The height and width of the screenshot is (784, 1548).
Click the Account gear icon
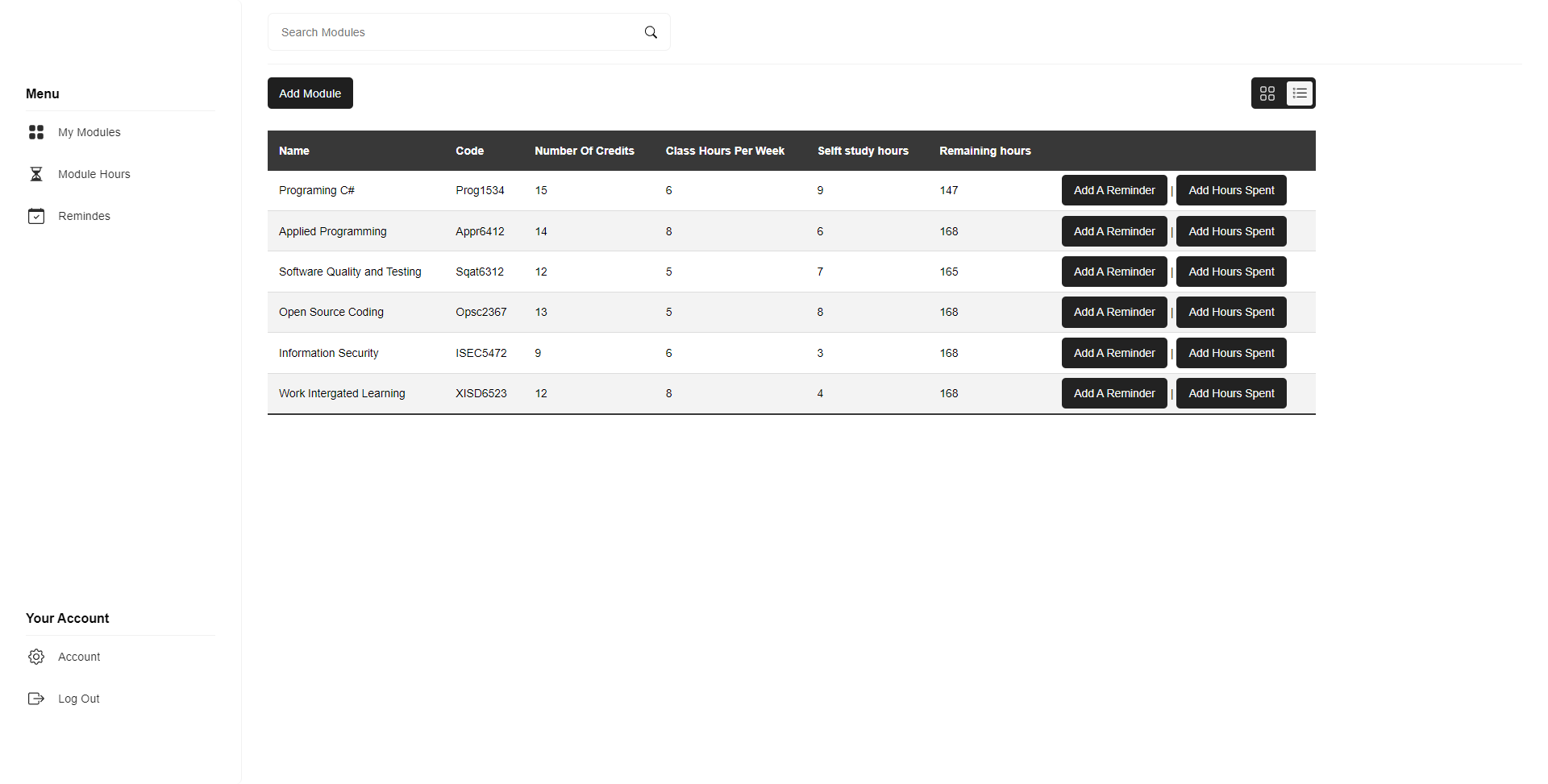coord(36,656)
